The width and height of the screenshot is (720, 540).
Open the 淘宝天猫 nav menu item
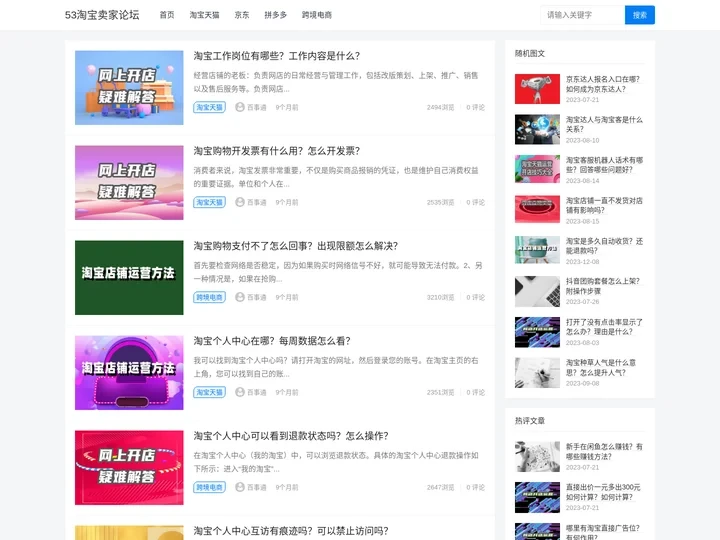204,15
